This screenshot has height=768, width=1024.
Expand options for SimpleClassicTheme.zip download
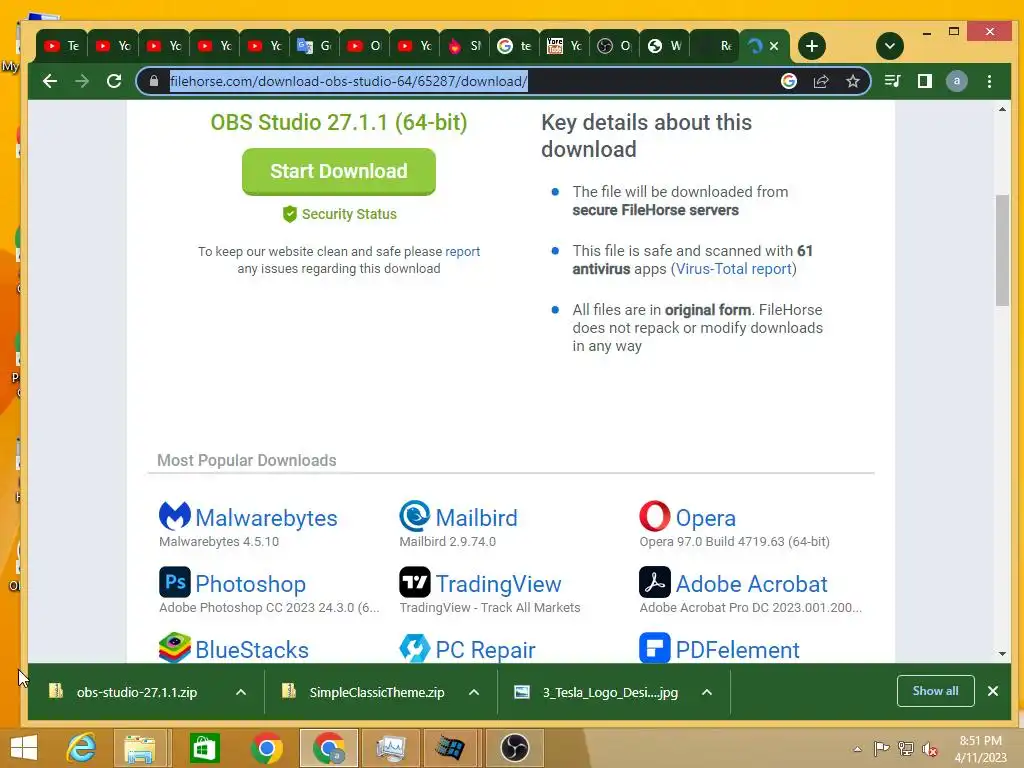[x=474, y=692]
